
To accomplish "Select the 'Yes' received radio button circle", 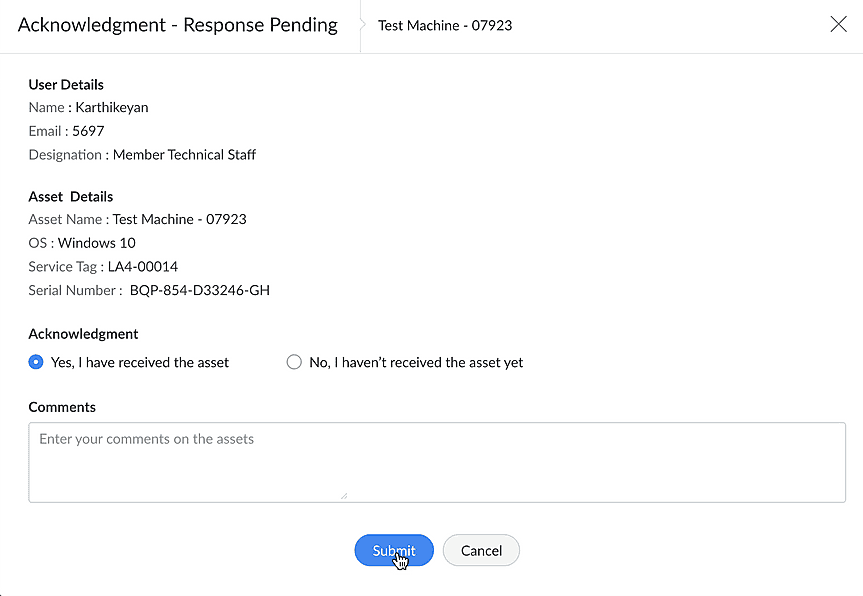I will pos(36,362).
